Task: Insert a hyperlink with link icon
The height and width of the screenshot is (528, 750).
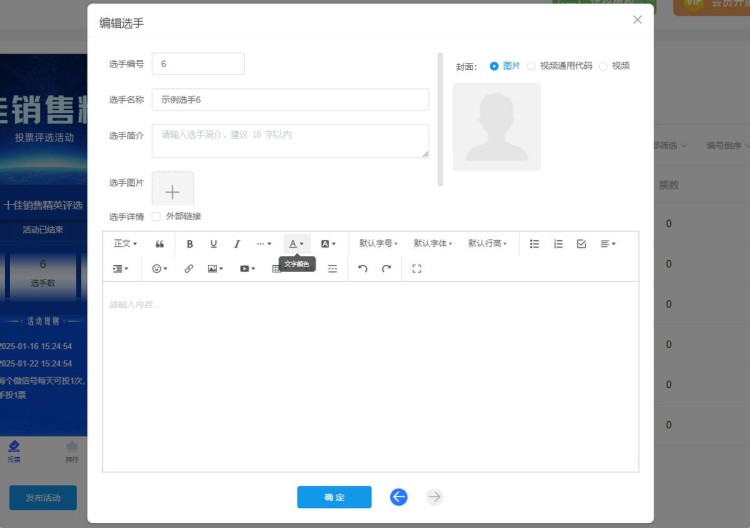Action: click(x=189, y=269)
